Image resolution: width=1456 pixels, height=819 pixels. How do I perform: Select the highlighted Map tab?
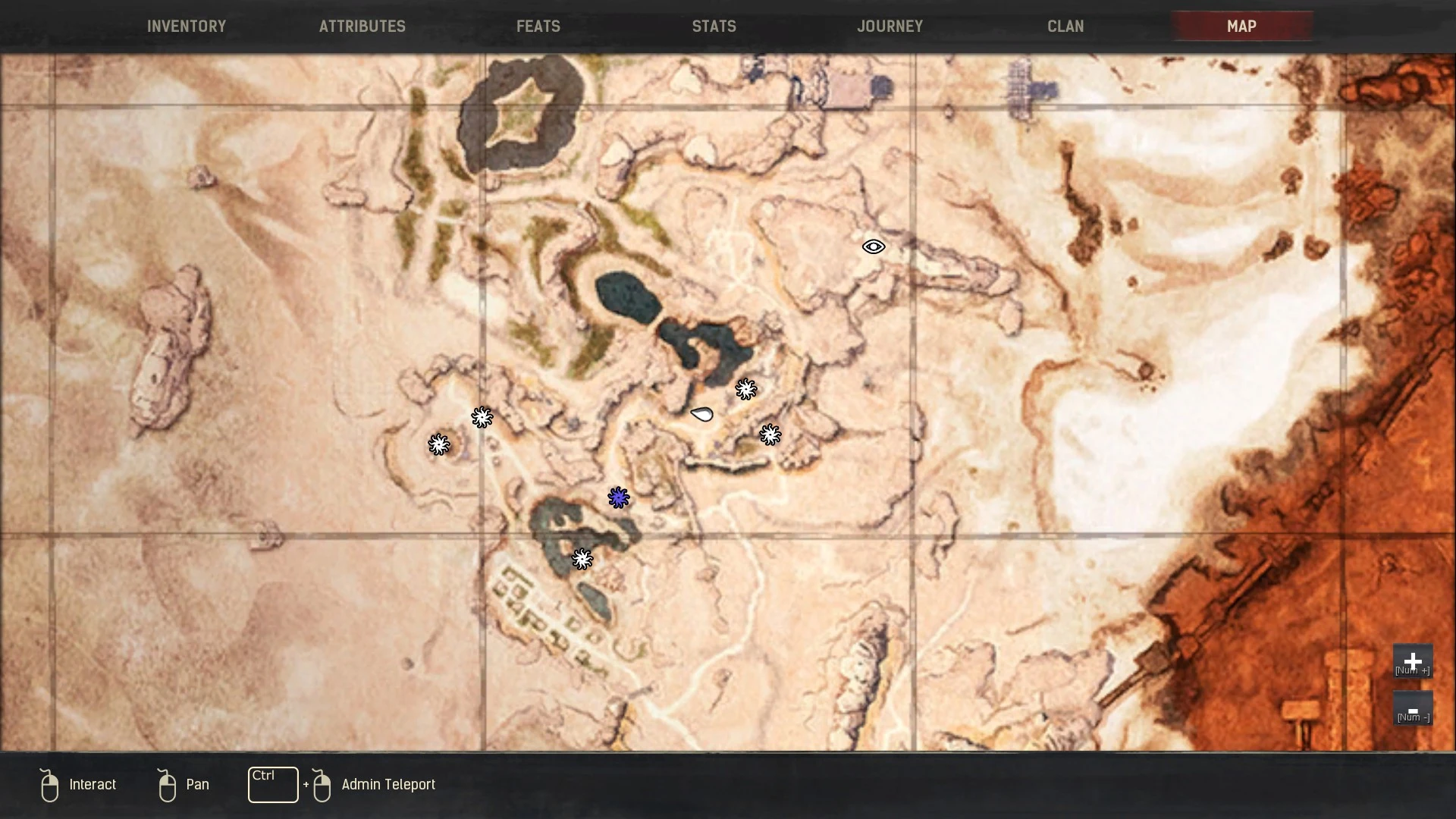[x=1241, y=27]
